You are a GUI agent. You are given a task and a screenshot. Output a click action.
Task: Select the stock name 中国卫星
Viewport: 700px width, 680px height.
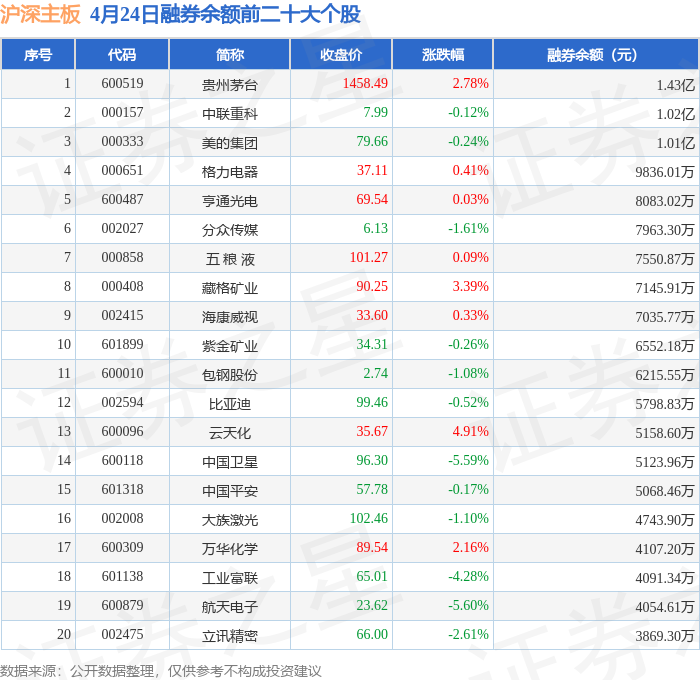point(229,462)
